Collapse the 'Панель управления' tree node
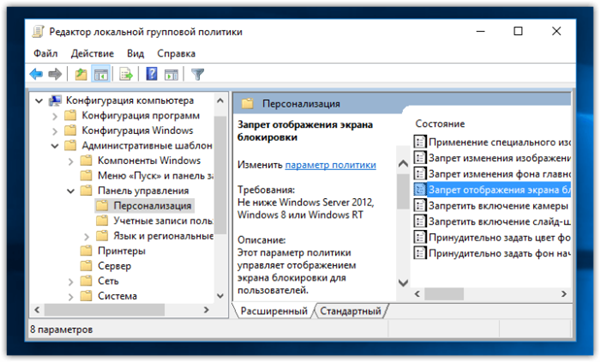This screenshot has height=362, width=600. pos(71,191)
